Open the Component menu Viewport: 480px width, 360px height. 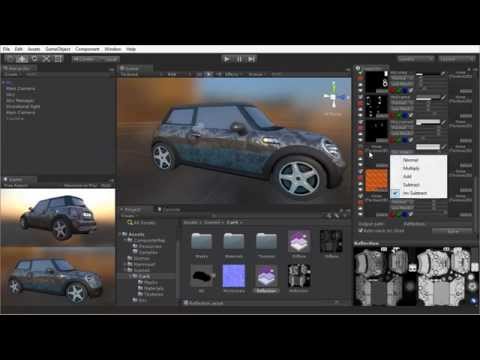[87, 49]
